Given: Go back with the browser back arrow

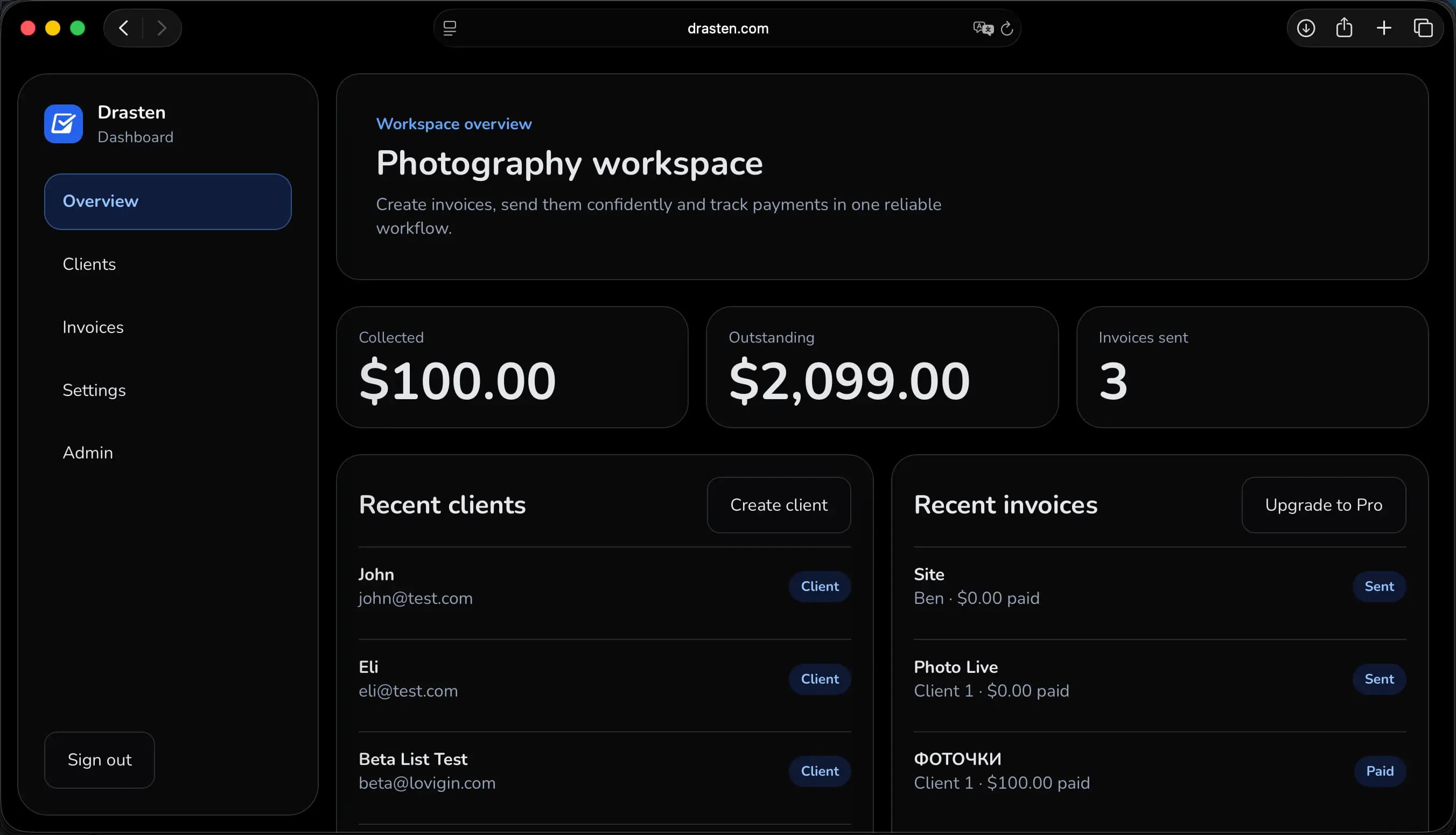Looking at the screenshot, I should (123, 28).
